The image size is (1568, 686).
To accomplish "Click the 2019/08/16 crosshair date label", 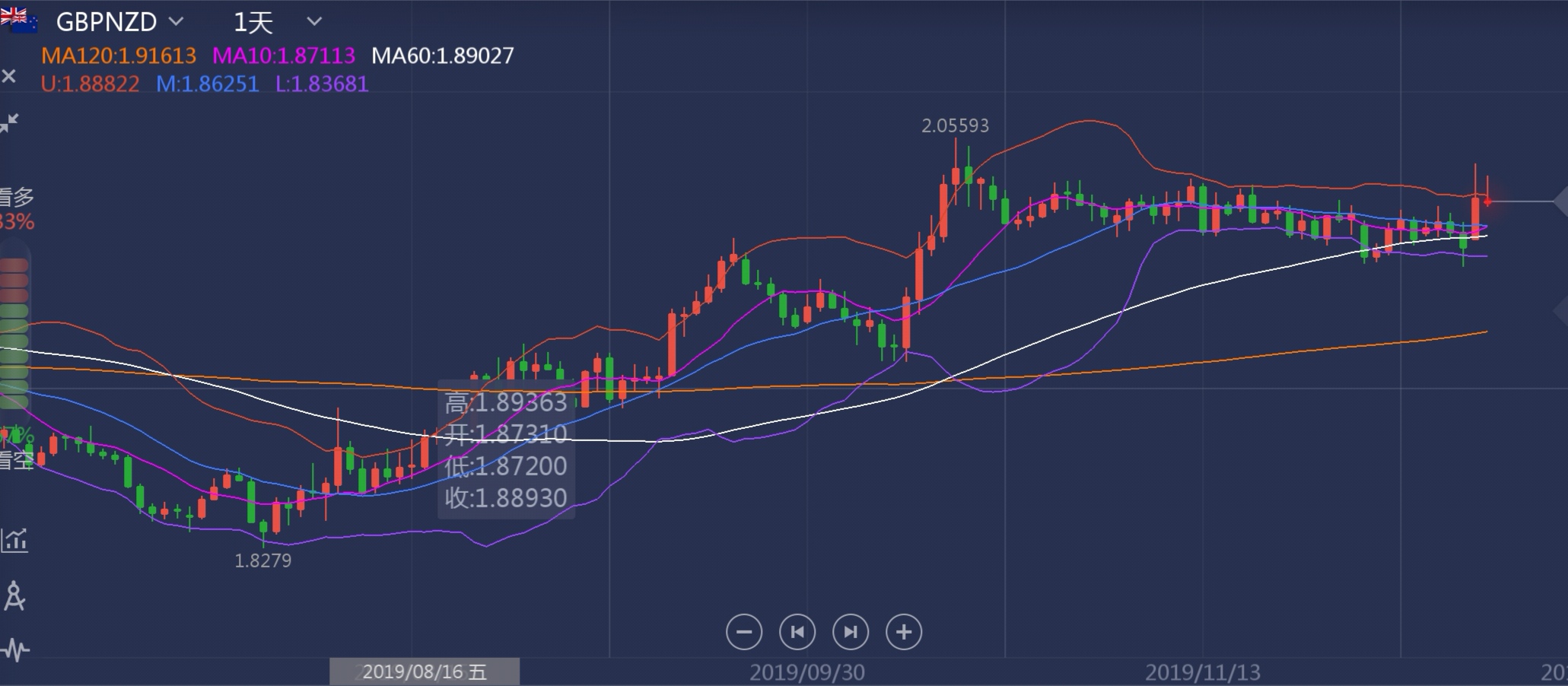I will pyautogui.click(x=425, y=672).
